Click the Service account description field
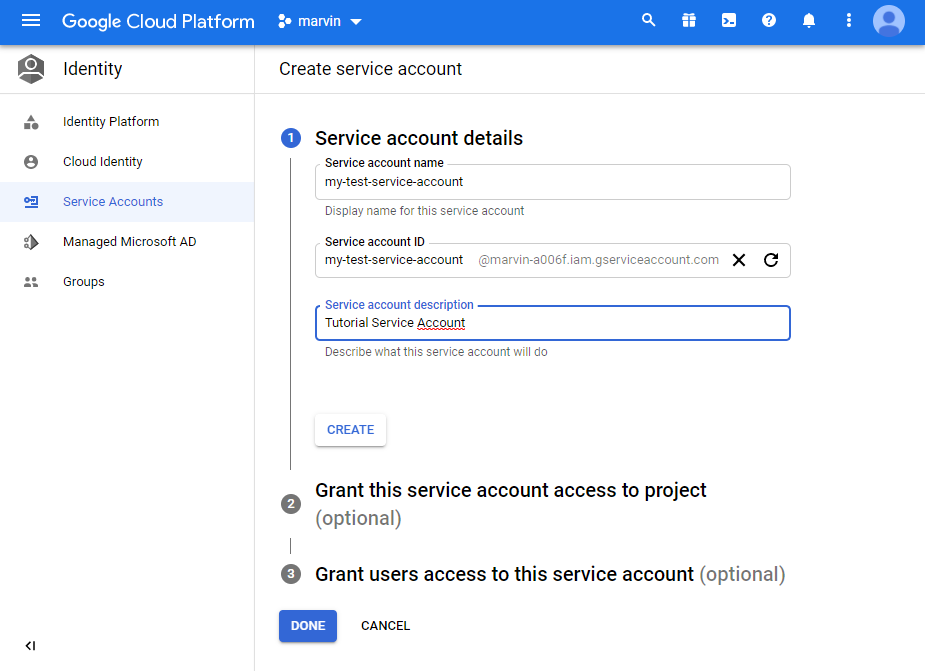Screen dimensions: 925x671 [553, 323]
